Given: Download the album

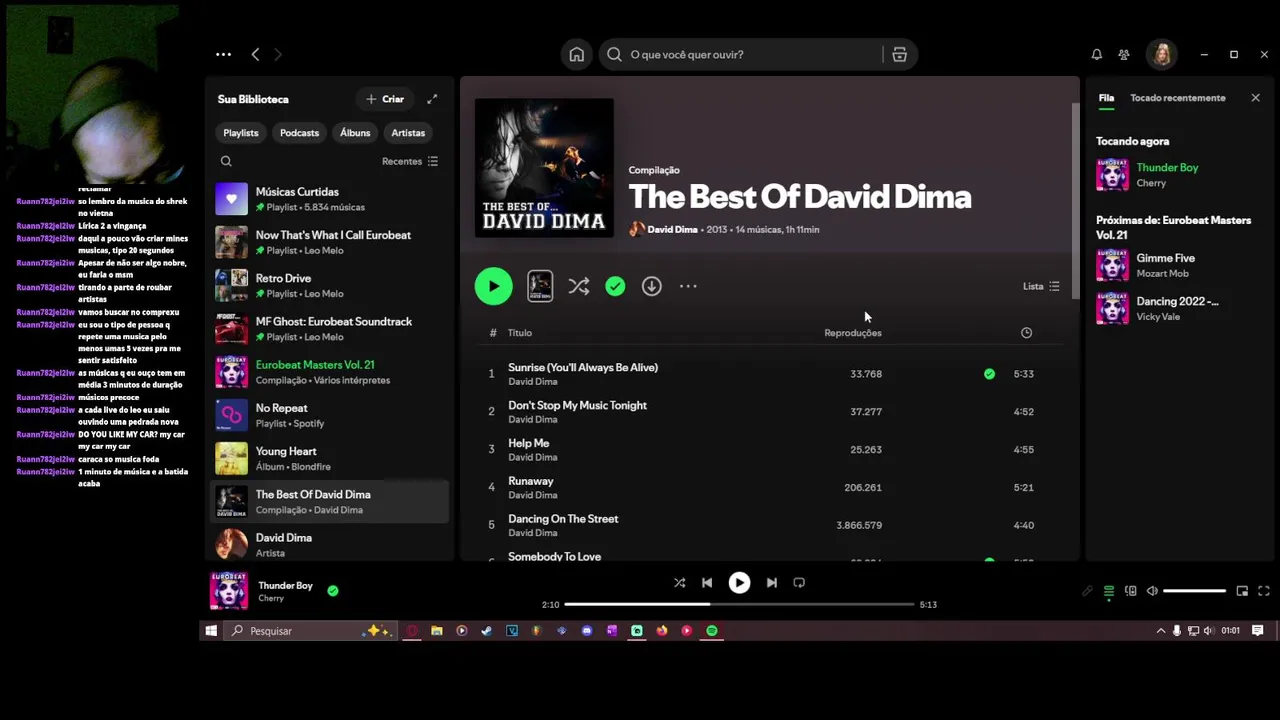Looking at the screenshot, I should point(651,286).
